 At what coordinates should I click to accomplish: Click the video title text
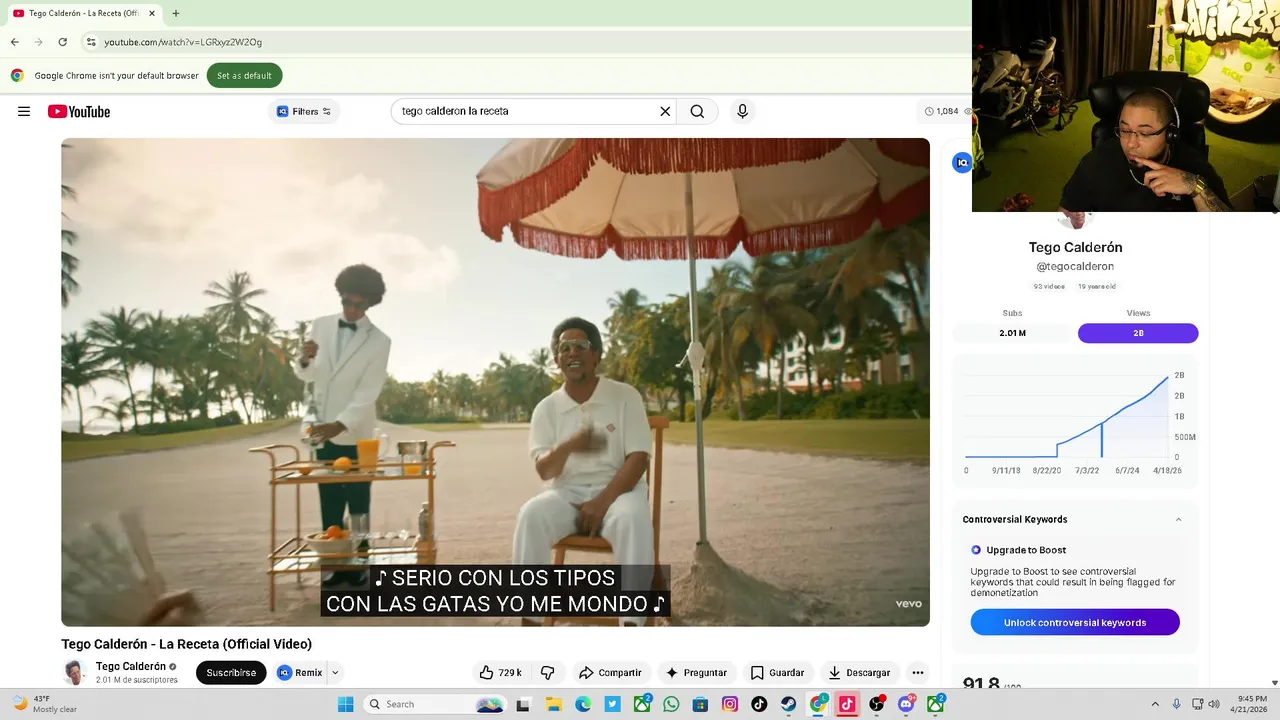coord(187,644)
